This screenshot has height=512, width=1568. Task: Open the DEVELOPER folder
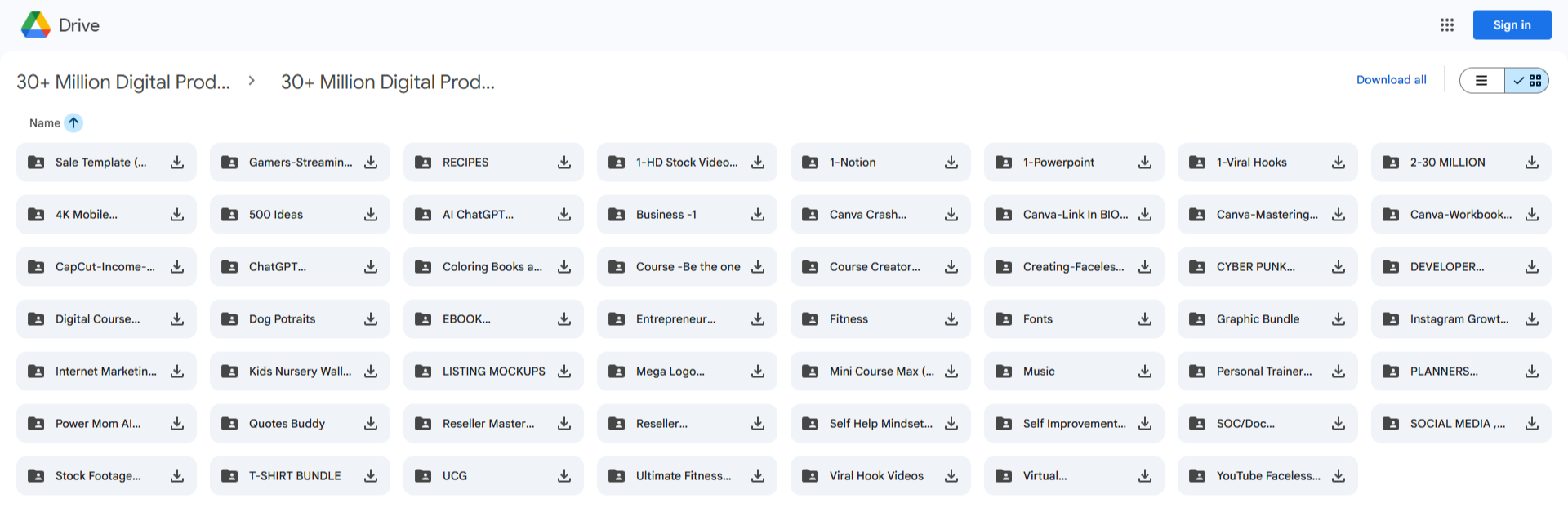click(x=1461, y=267)
